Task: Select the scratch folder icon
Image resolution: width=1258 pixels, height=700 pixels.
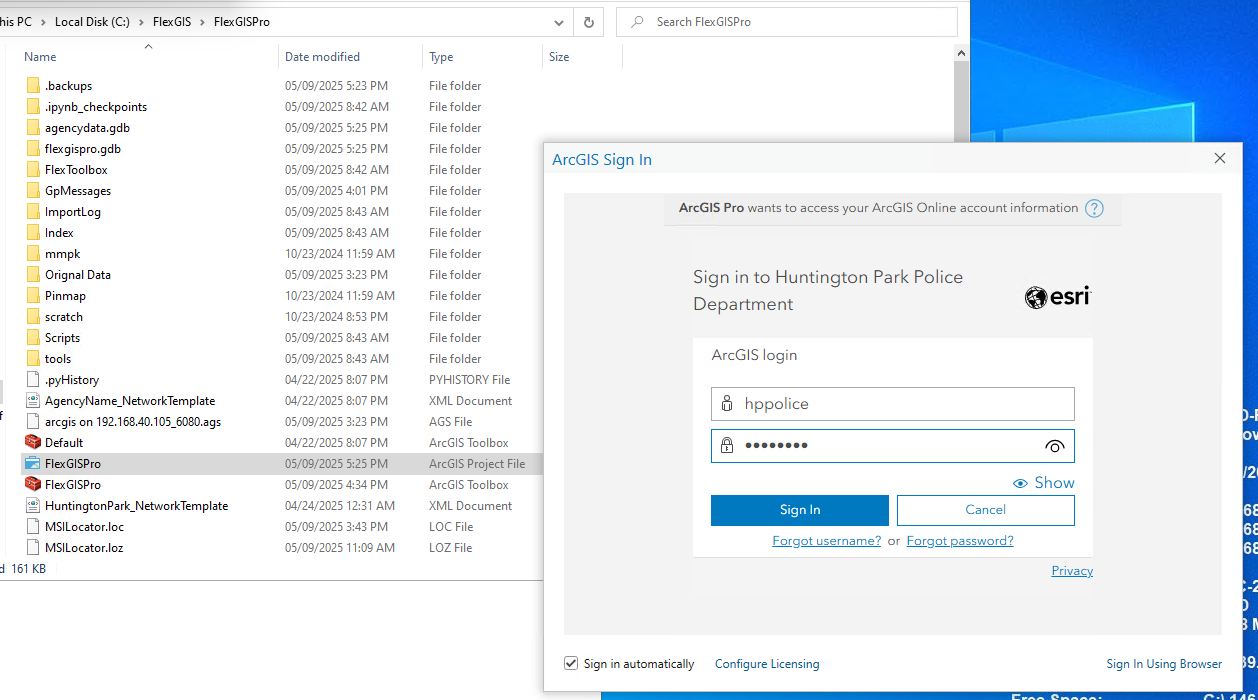Action: 33,317
